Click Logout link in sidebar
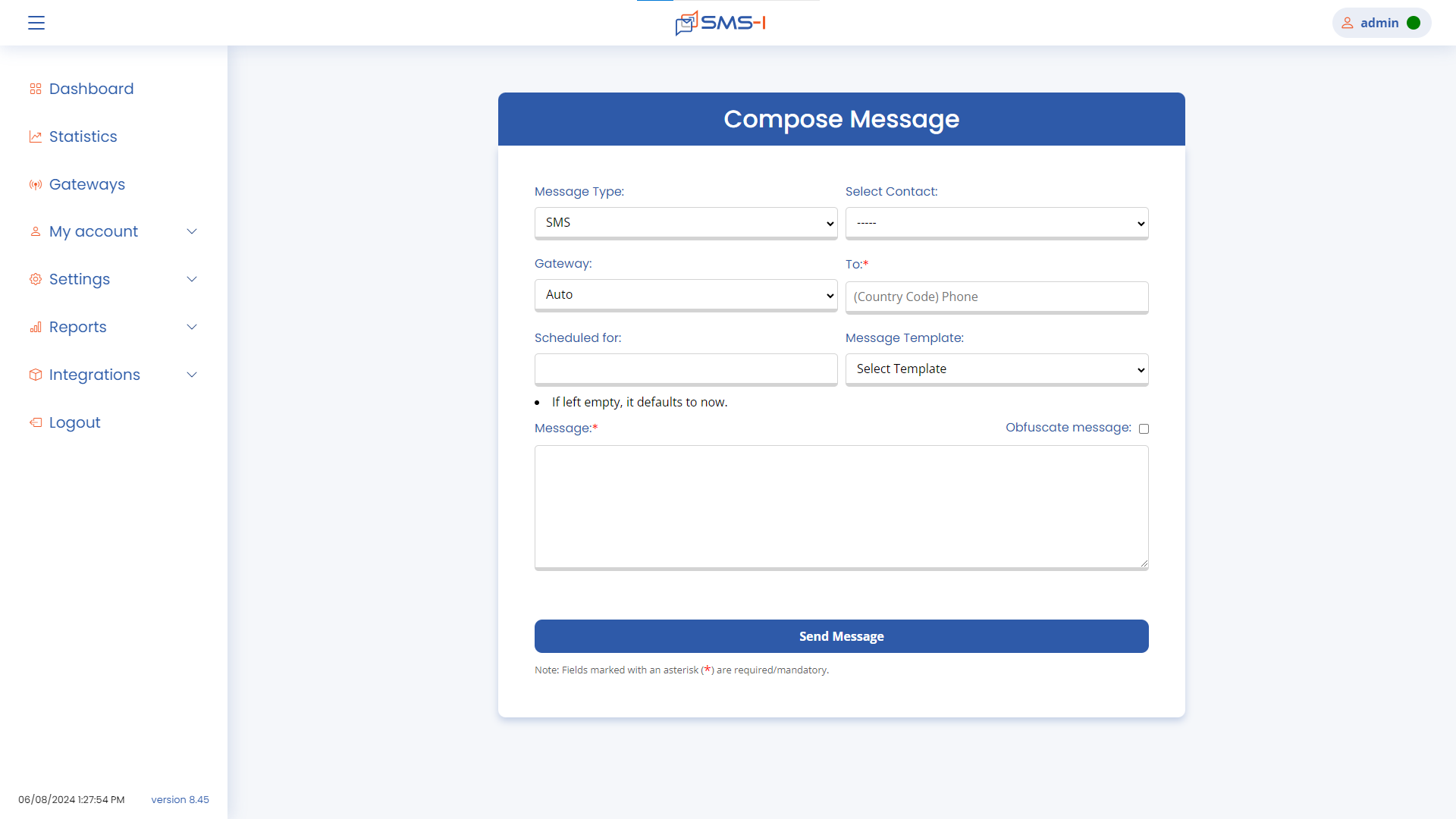The width and height of the screenshot is (1456, 819). (x=74, y=422)
